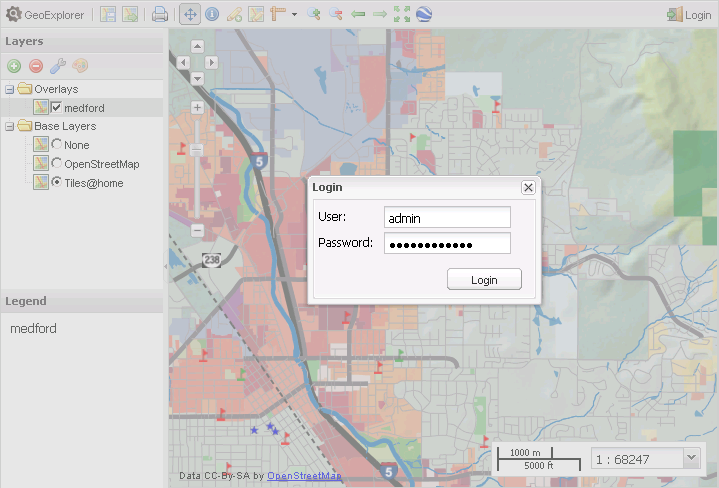Image resolution: width=719 pixels, height=488 pixels.
Task: Collapse the Overlays folder
Action: coord(9,89)
